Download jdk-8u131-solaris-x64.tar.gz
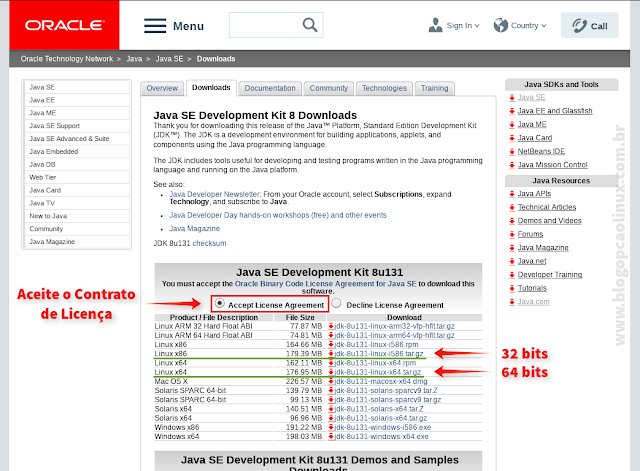The image size is (640, 471). (x=380, y=418)
